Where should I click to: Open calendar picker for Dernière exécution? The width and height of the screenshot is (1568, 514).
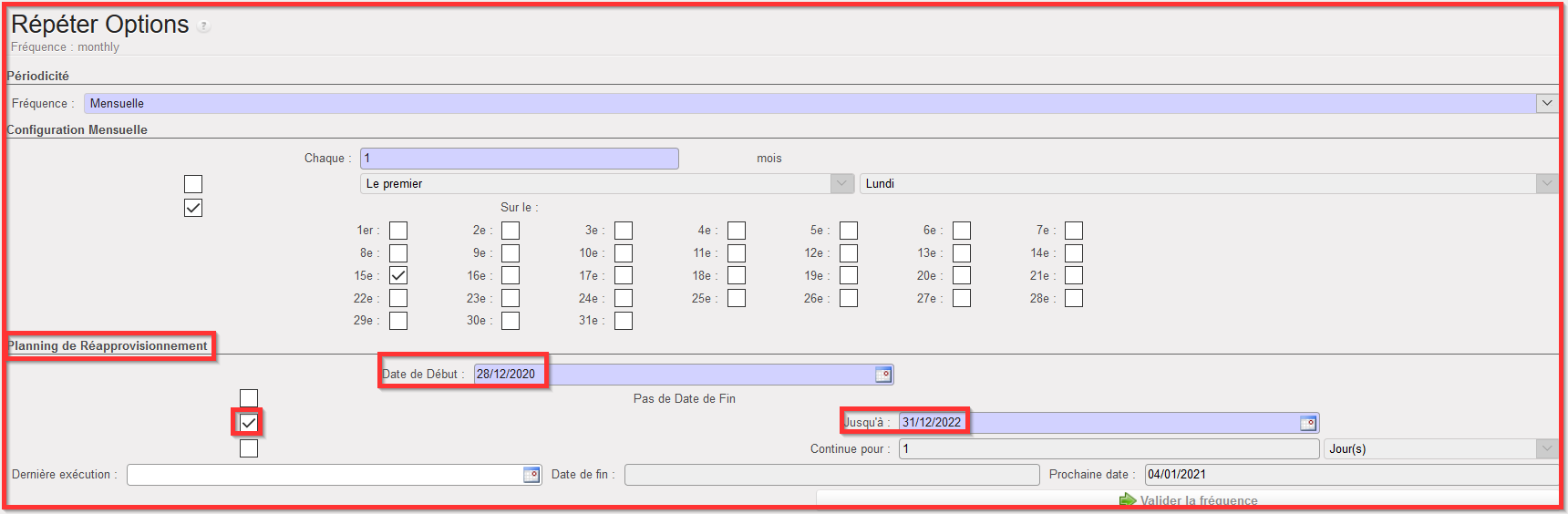tap(531, 475)
